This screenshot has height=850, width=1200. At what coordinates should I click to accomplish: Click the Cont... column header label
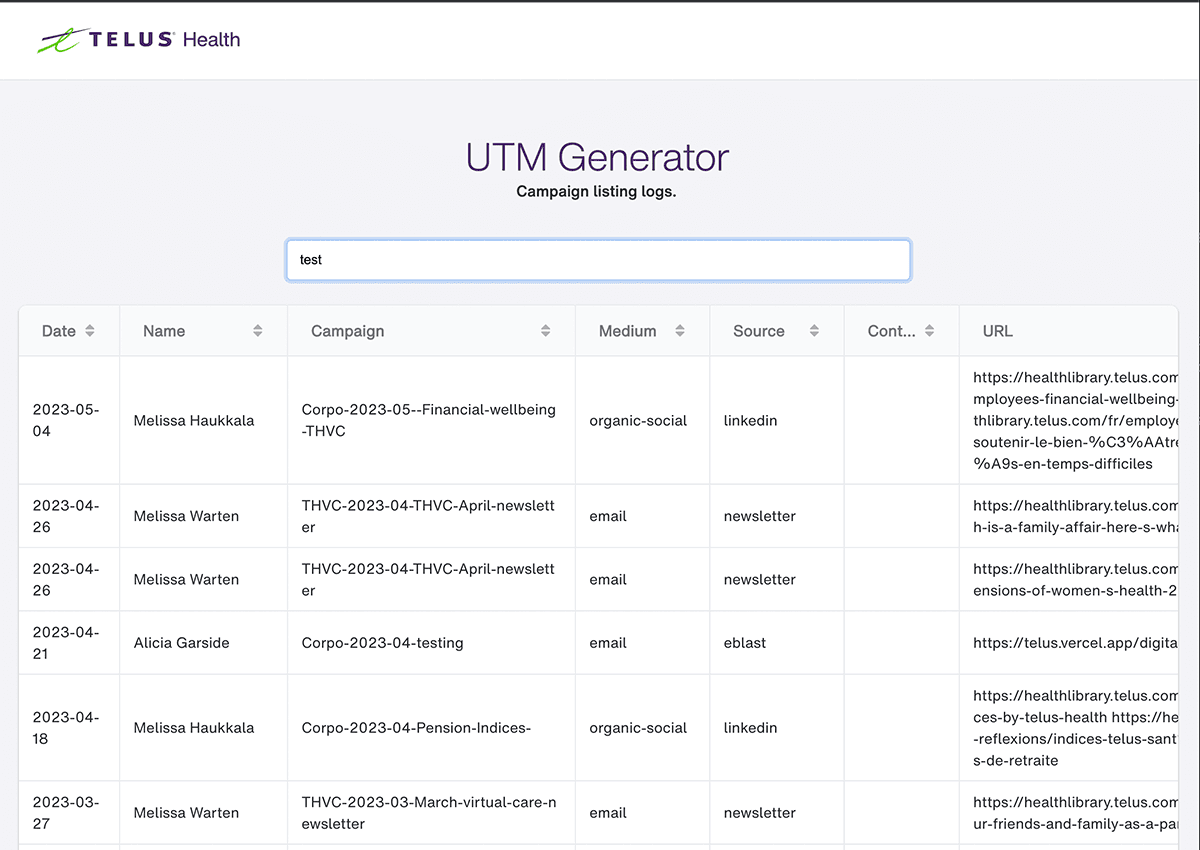[x=892, y=331]
